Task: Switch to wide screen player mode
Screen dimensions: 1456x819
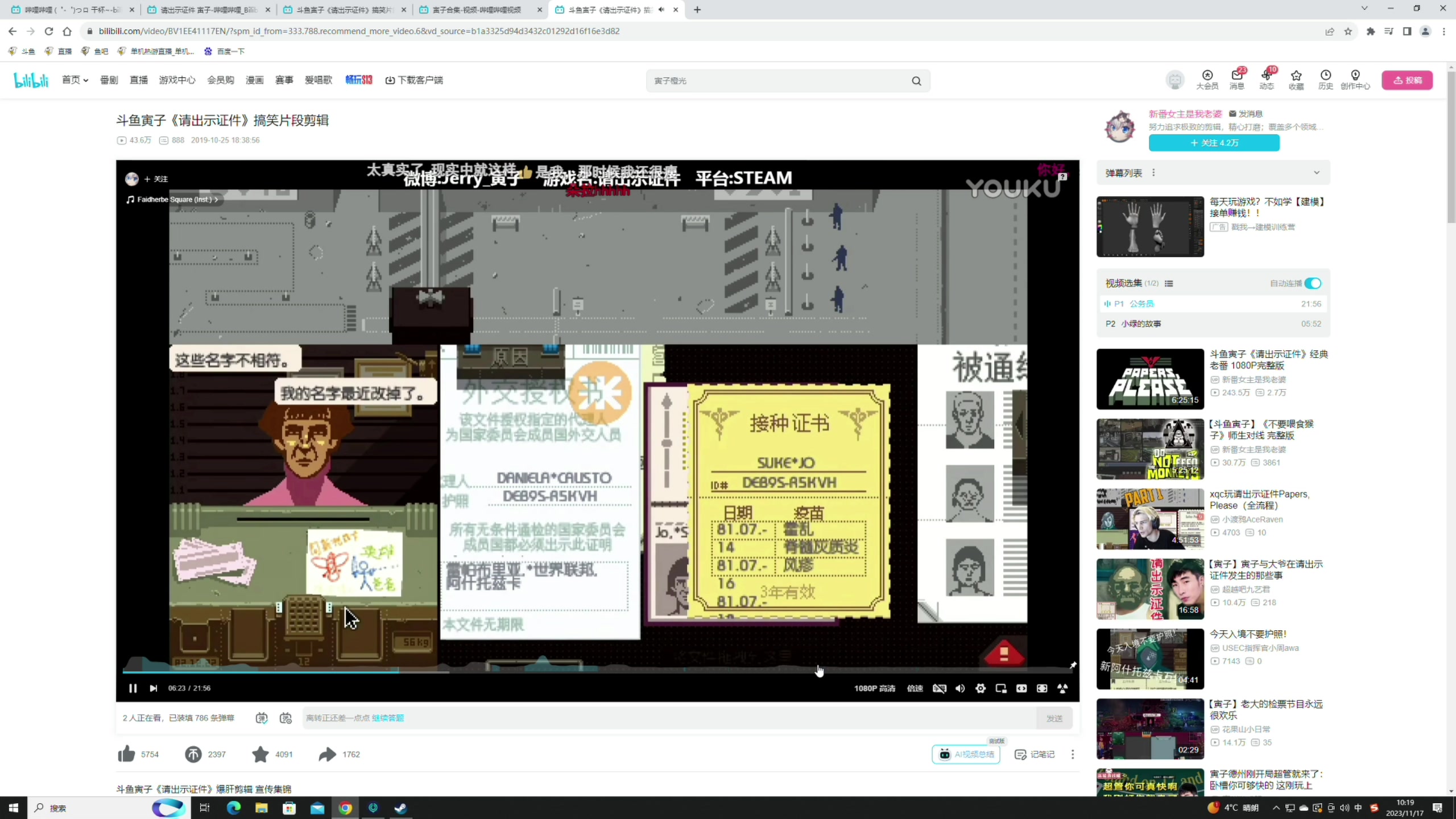Action: (1021, 688)
